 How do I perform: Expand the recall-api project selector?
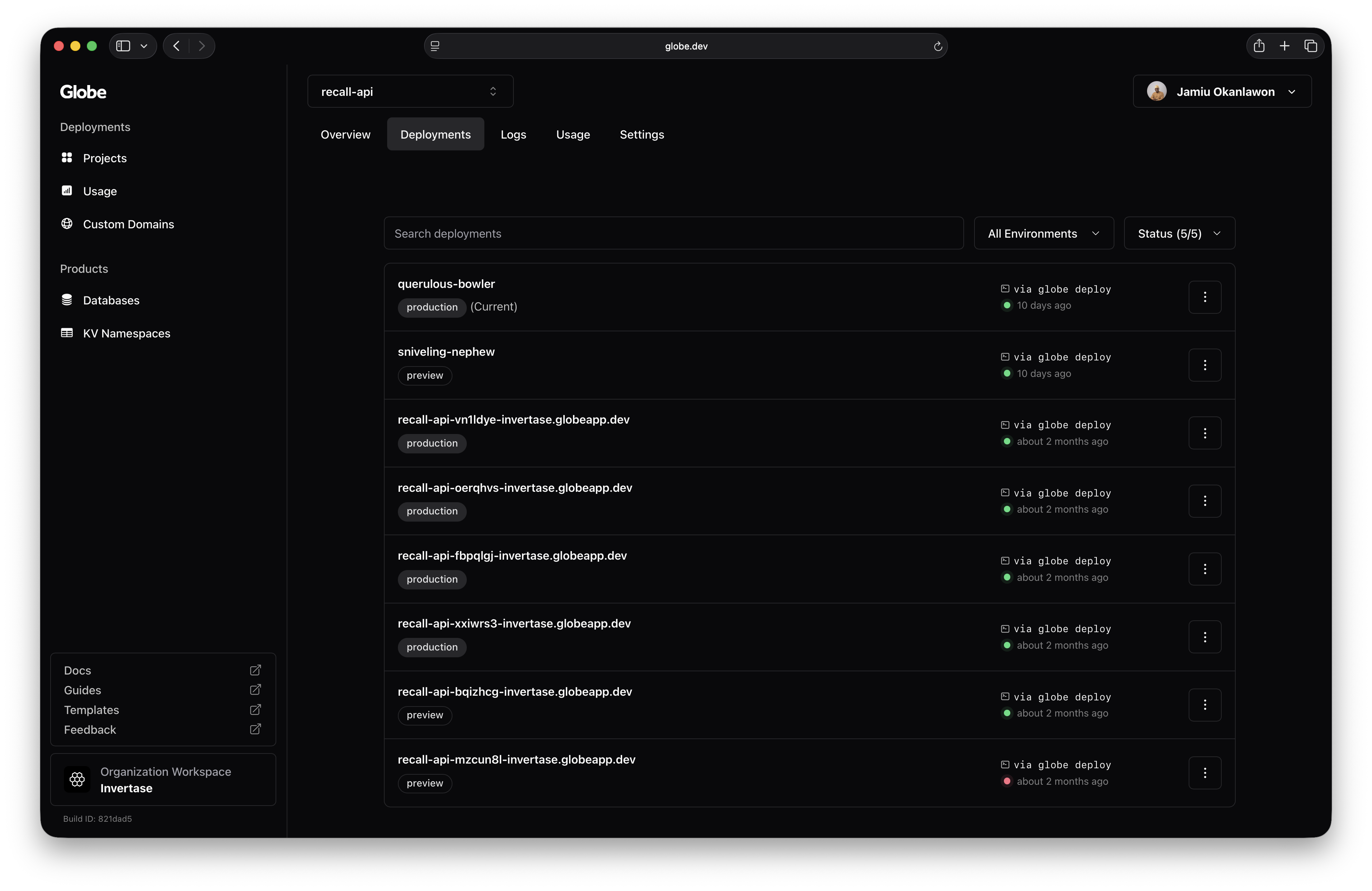(x=410, y=92)
